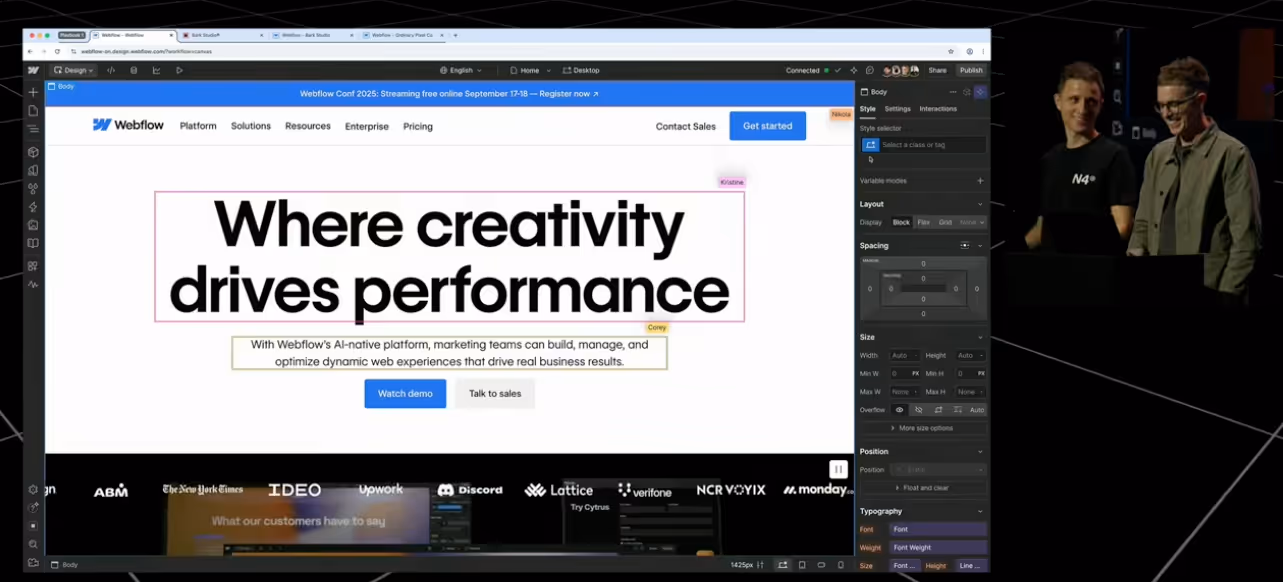The width and height of the screenshot is (1283, 582).
Task: Set Display to Flex
Action: coord(924,222)
